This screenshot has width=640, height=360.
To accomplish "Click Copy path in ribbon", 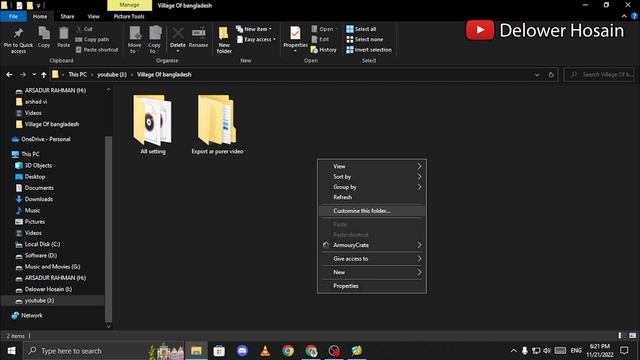I will pos(92,39).
